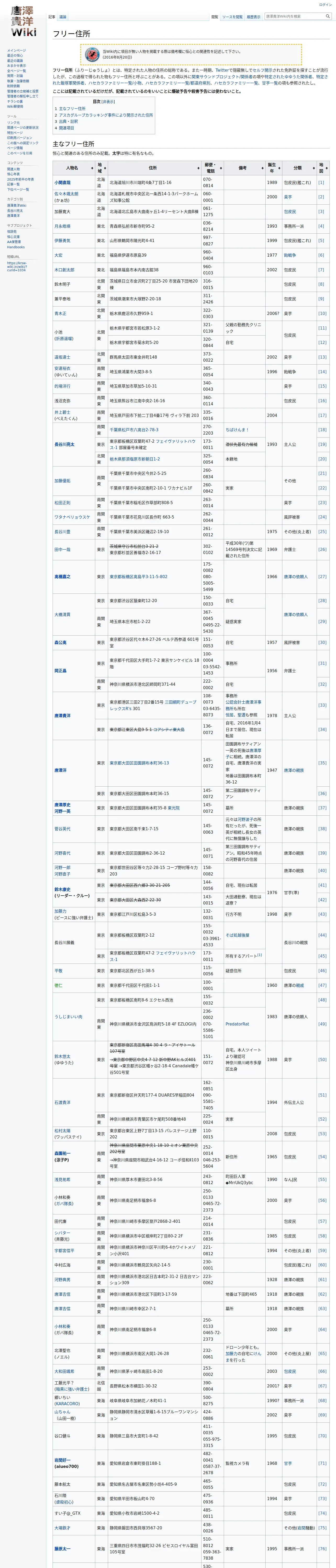Open 2025年前半の年表 sidebar link
The image size is (336, 1568).
pyautogui.click(x=21, y=179)
